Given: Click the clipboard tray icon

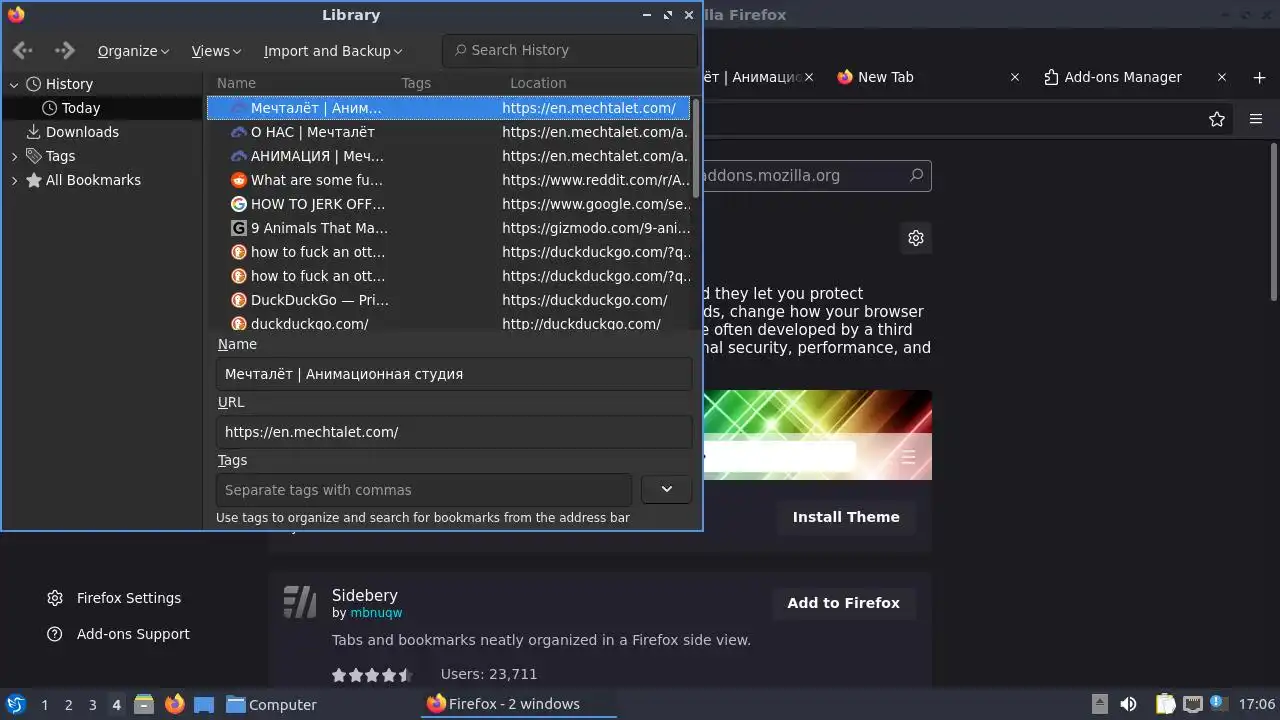Looking at the screenshot, I should [x=1165, y=704].
